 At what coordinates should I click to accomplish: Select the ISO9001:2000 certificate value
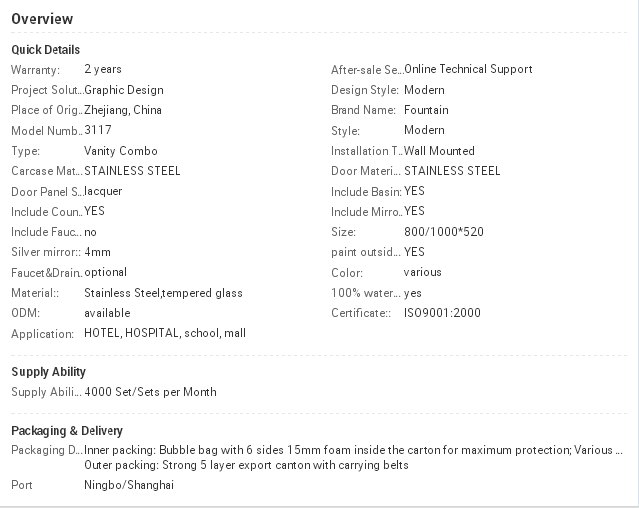(442, 313)
